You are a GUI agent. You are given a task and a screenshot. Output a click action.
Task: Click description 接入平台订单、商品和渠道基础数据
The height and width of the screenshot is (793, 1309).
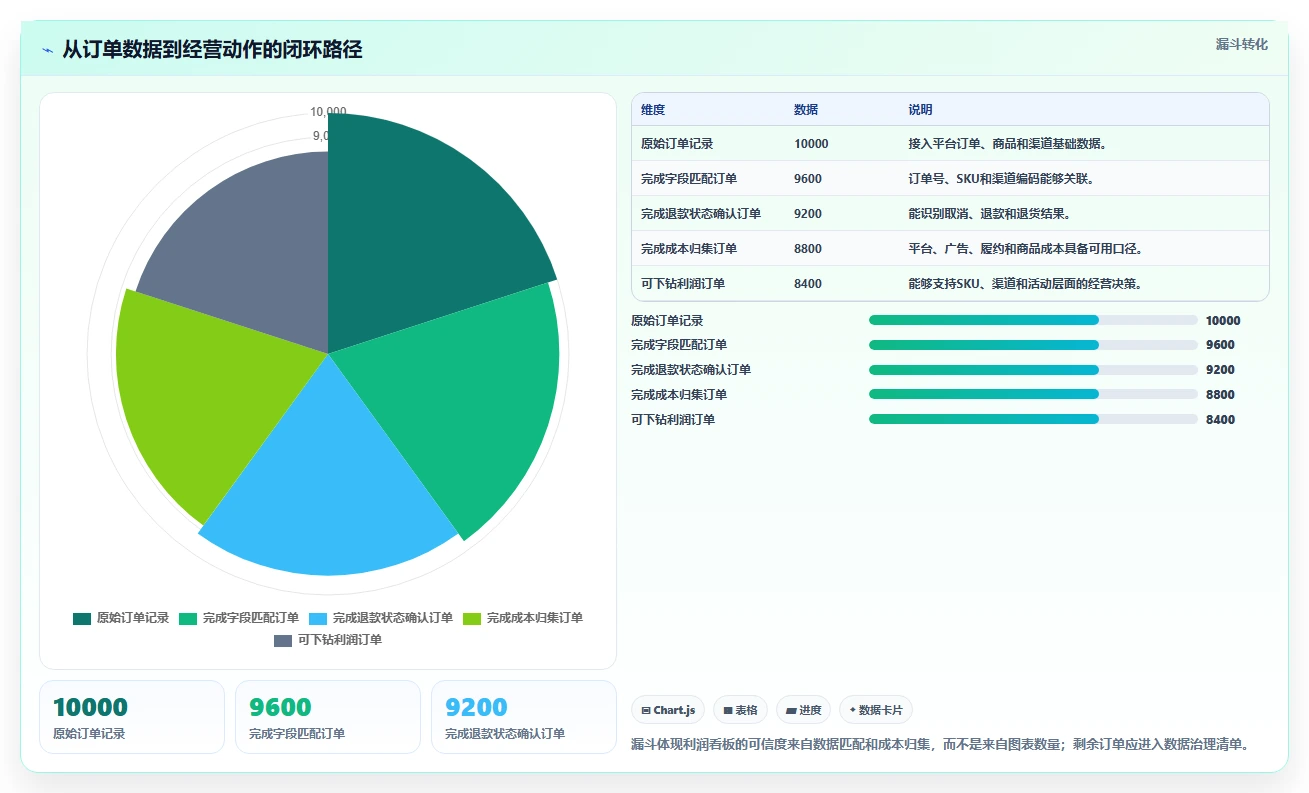[x=1007, y=144]
